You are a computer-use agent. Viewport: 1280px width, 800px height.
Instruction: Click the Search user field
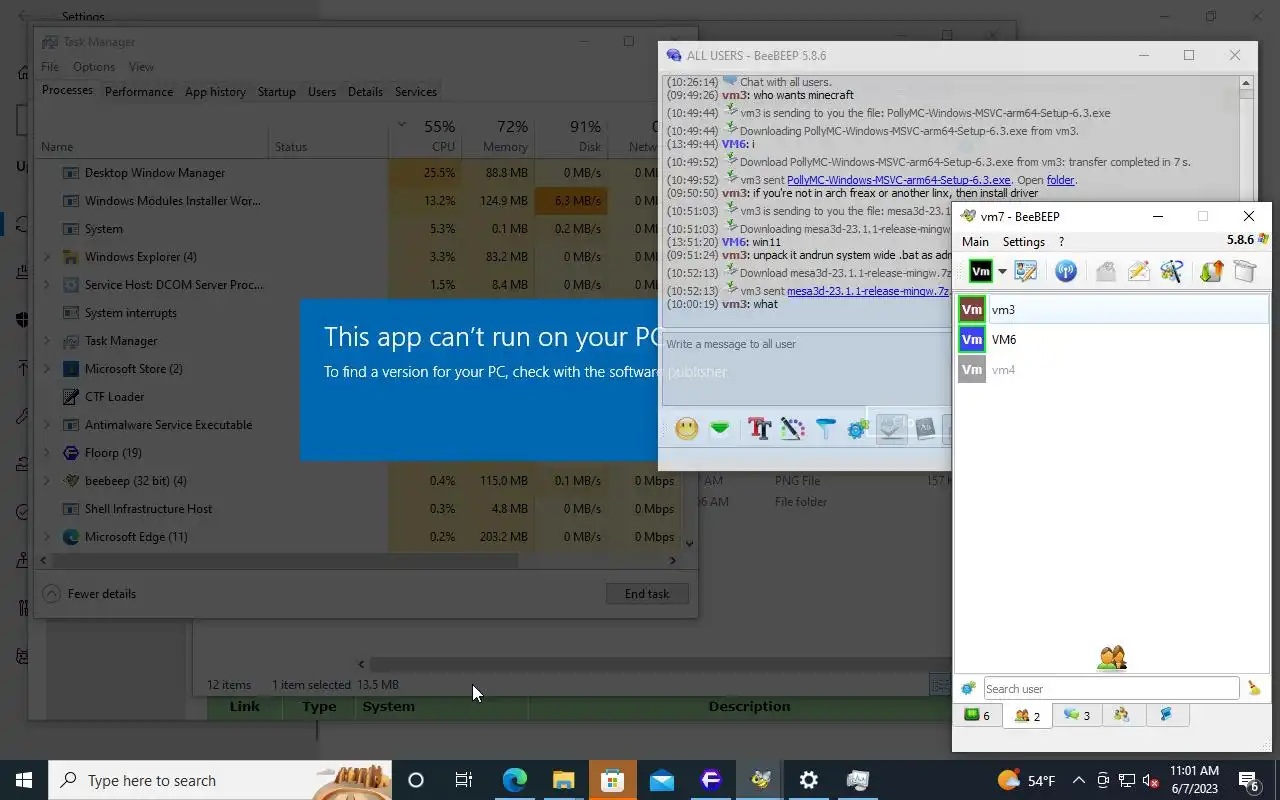click(x=1111, y=688)
